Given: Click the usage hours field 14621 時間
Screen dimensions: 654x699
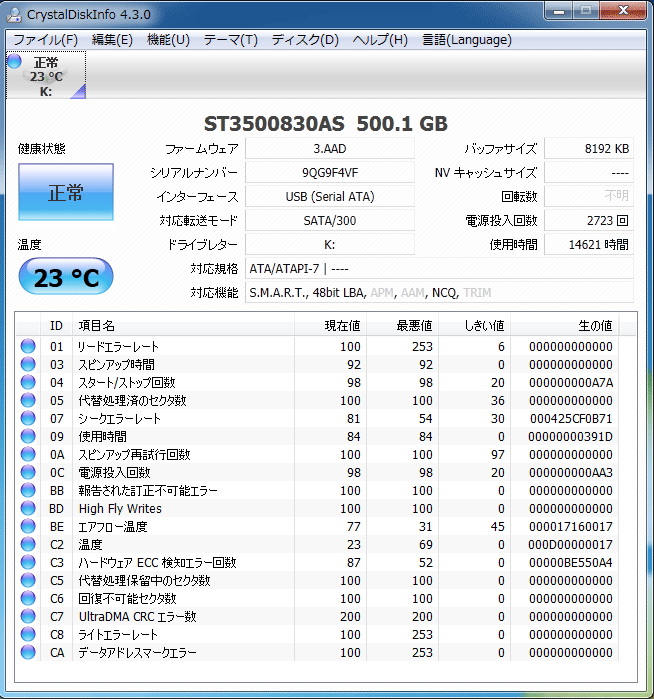Looking at the screenshot, I should [x=589, y=245].
